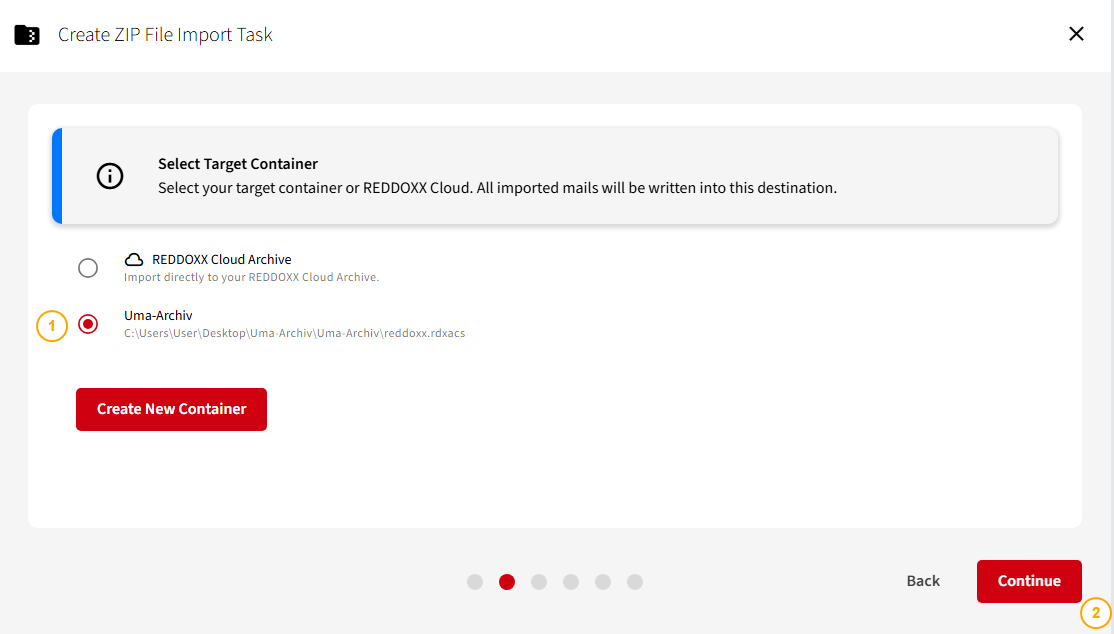Viewport: 1114px width, 634px height.
Task: Select the Uma-Archiv radio button
Action: 88,324
